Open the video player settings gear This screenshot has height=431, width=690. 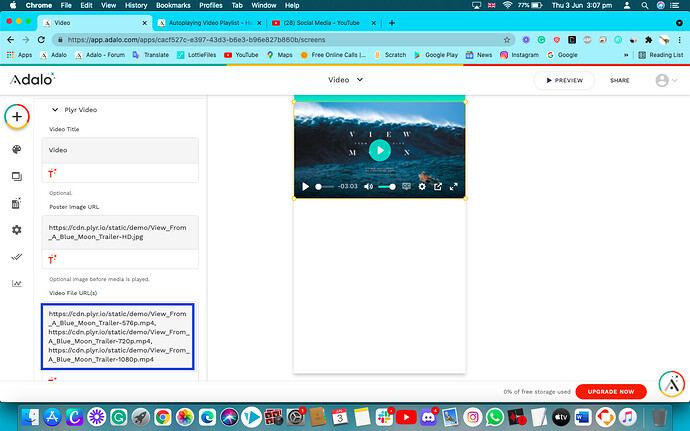[x=422, y=187]
